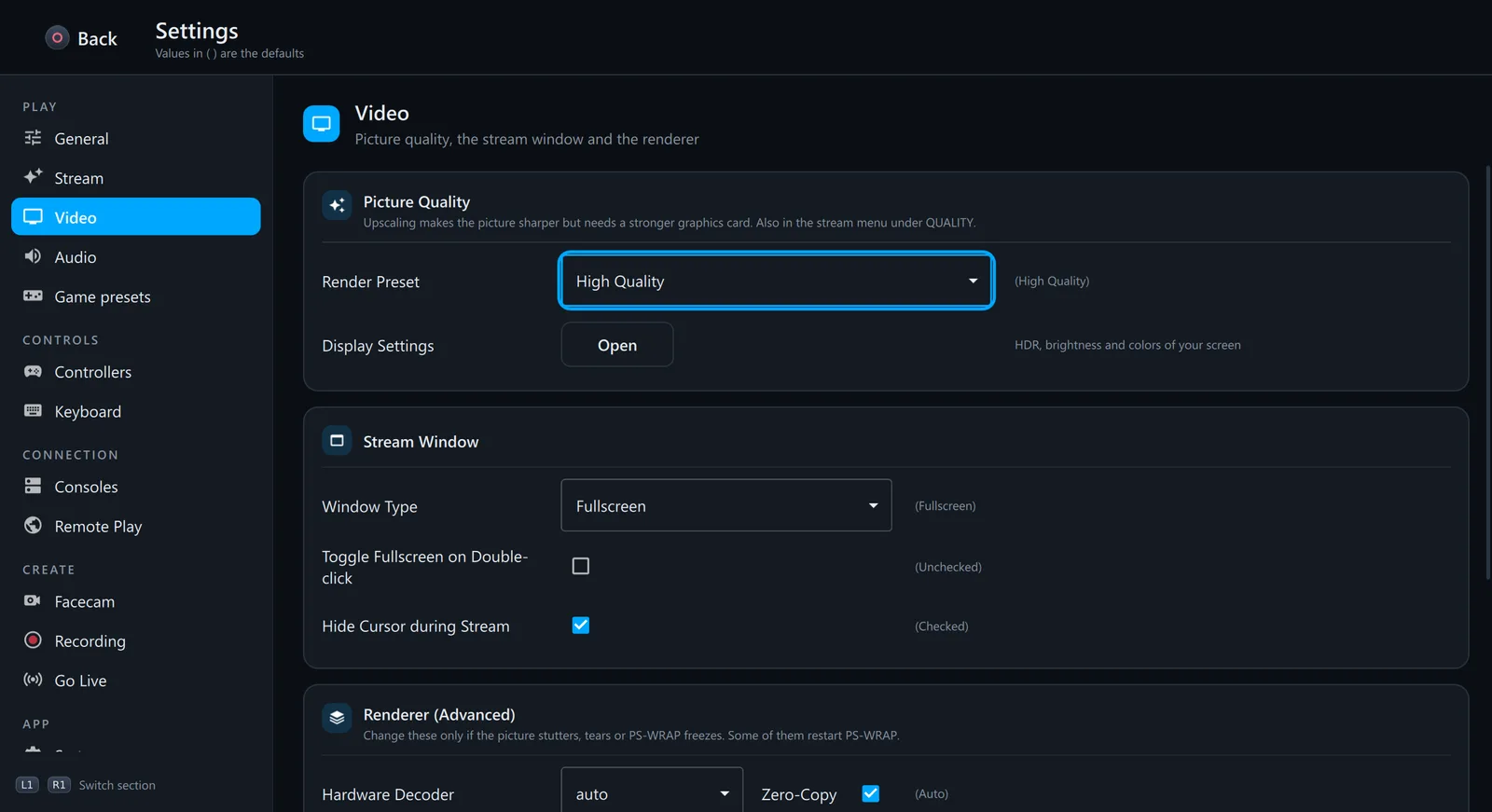
Task: Click the R1 switch section key hint
Action: (59, 785)
